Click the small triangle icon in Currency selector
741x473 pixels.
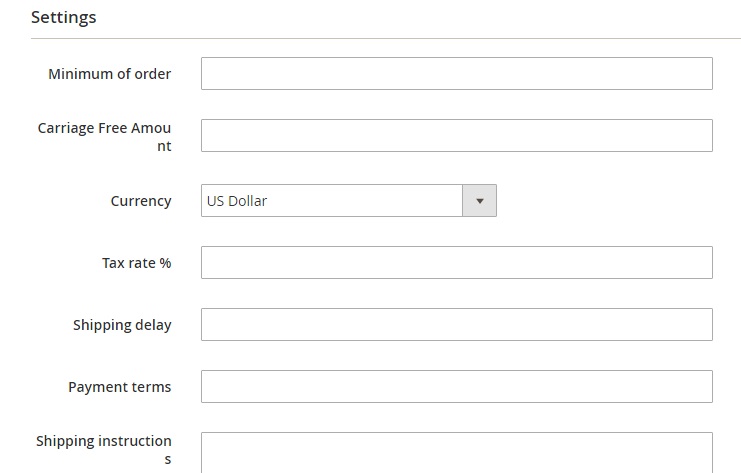[480, 201]
